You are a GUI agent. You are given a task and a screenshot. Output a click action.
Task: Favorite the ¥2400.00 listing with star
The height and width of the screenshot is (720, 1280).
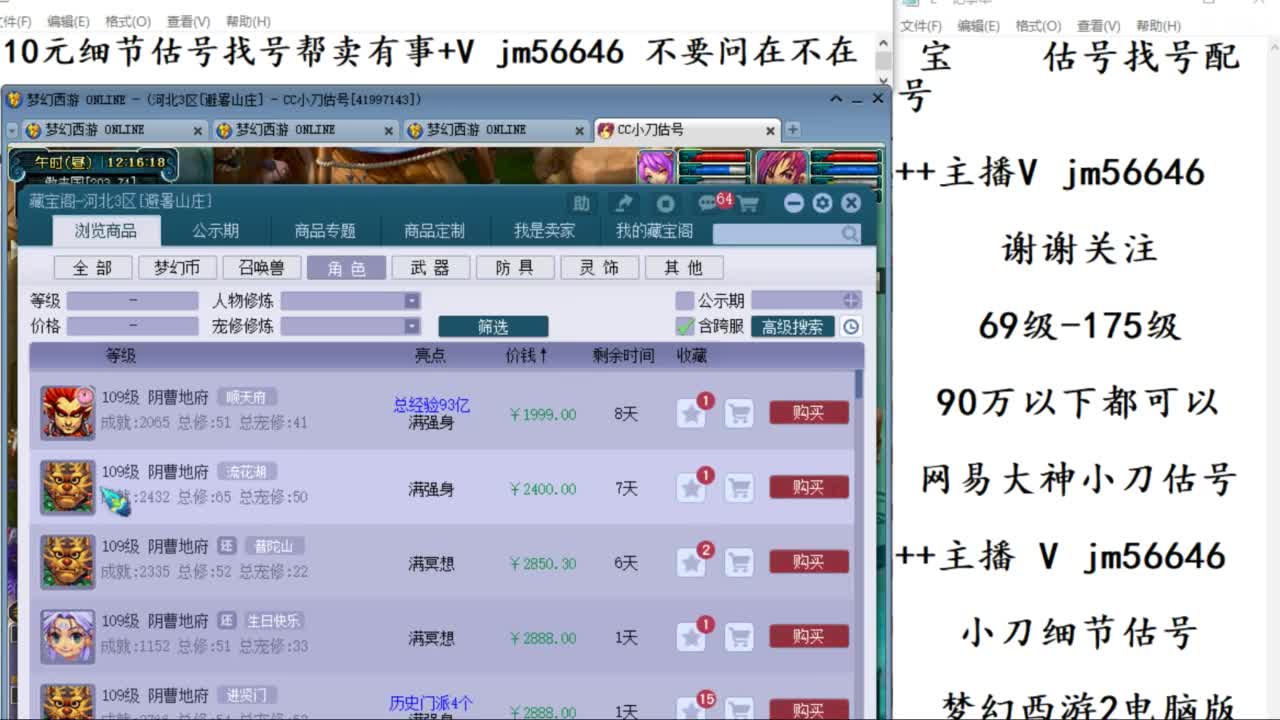tap(691, 488)
